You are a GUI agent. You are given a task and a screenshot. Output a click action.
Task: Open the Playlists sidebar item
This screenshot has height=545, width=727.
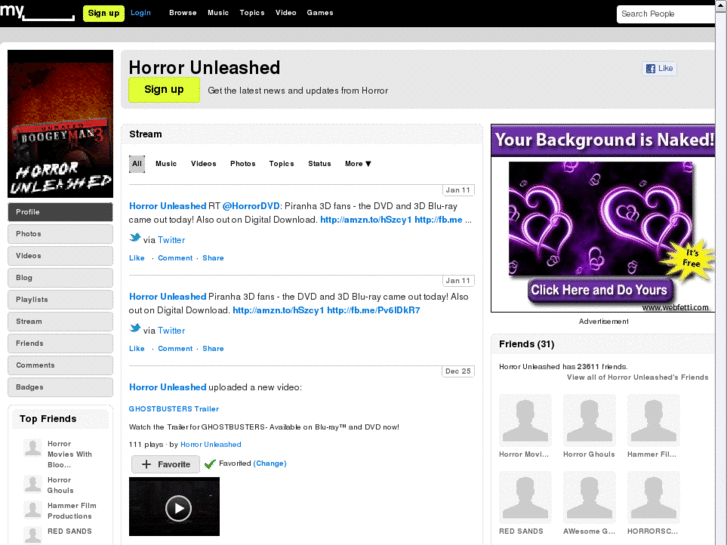(60, 300)
